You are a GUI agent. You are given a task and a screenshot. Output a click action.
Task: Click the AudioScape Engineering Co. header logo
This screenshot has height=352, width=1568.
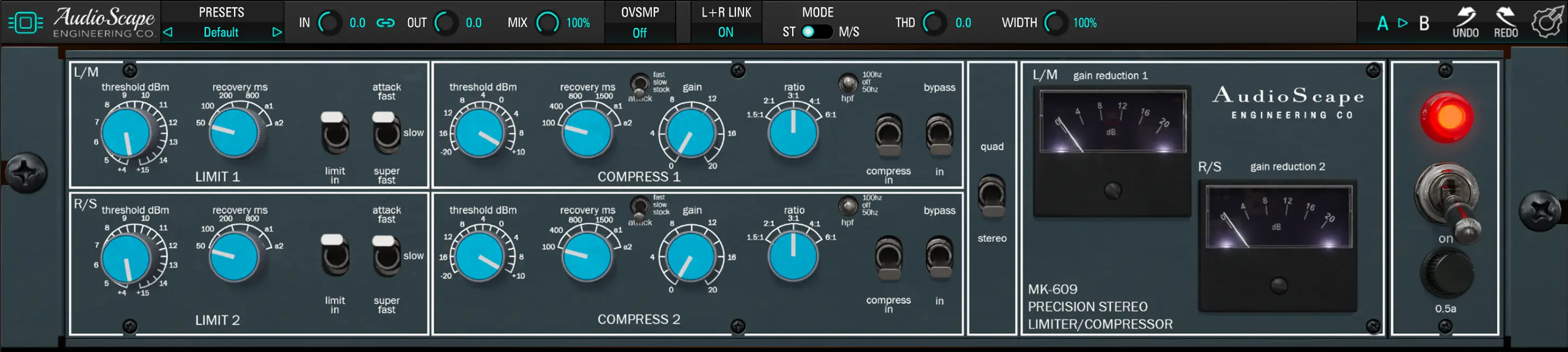click(105, 23)
